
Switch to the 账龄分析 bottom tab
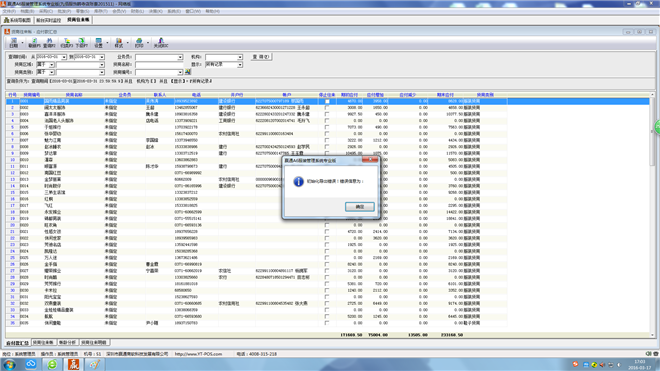point(67,343)
